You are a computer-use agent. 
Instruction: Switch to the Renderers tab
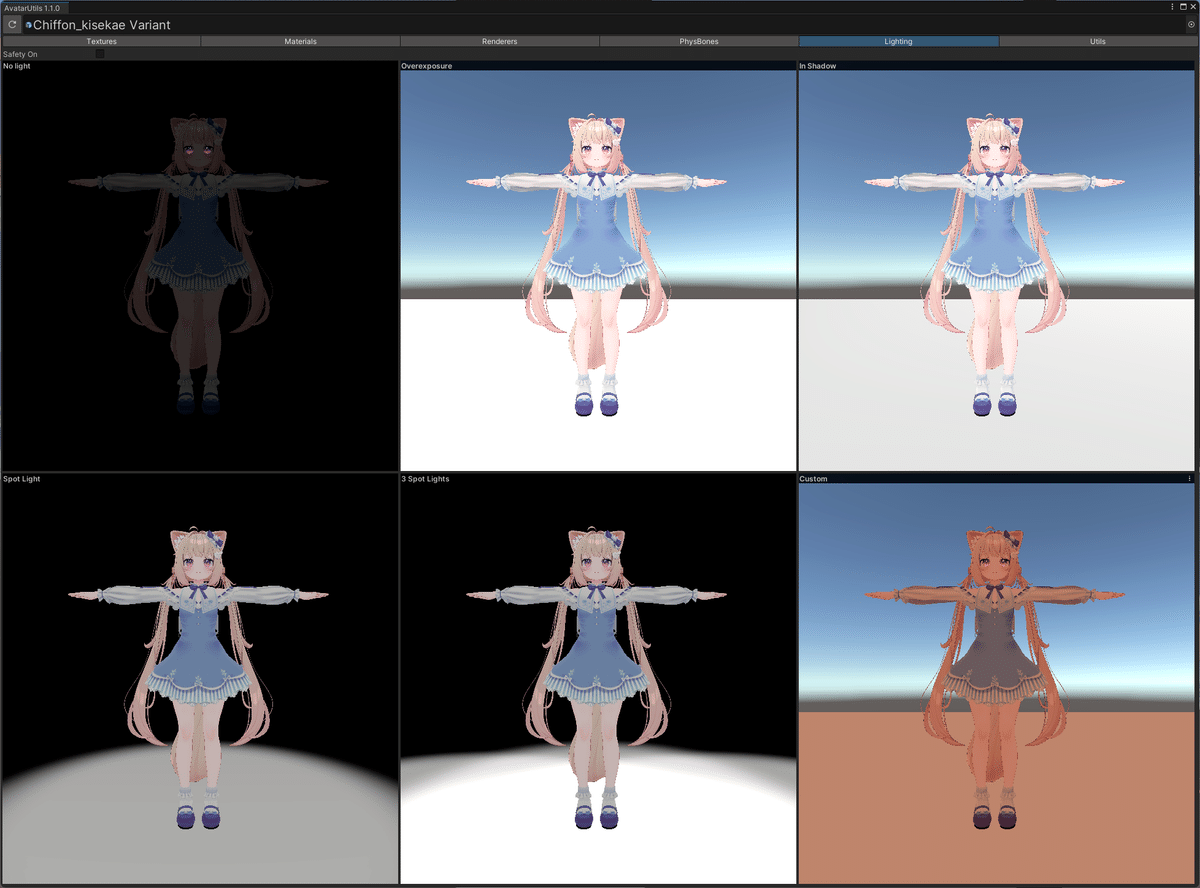499,42
